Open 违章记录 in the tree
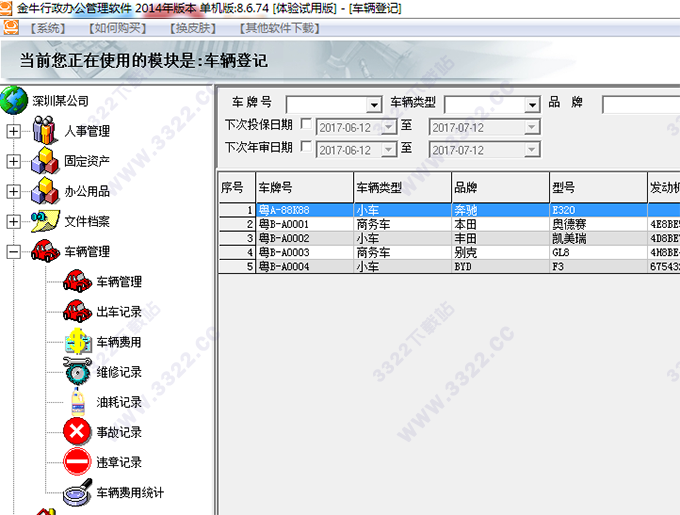Viewport: 680px width, 515px height. pyautogui.click(x=119, y=462)
